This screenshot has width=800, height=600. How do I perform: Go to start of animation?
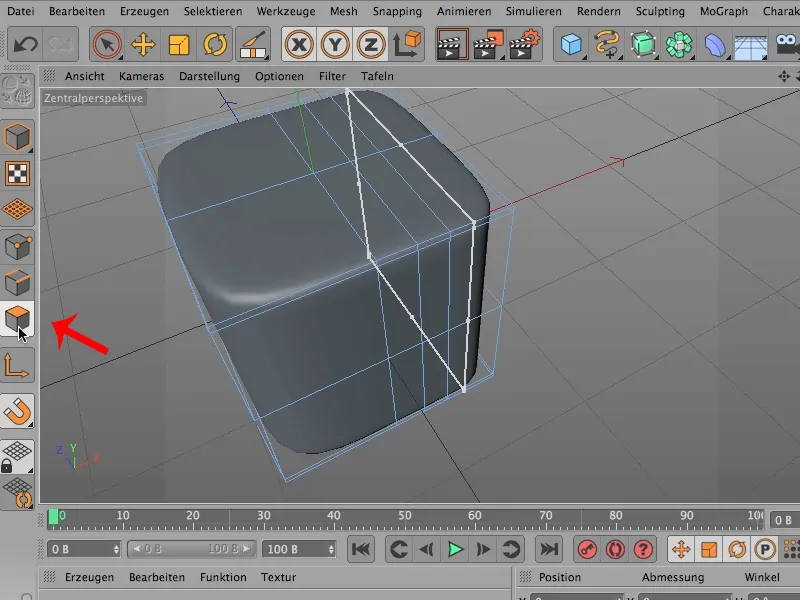361,549
